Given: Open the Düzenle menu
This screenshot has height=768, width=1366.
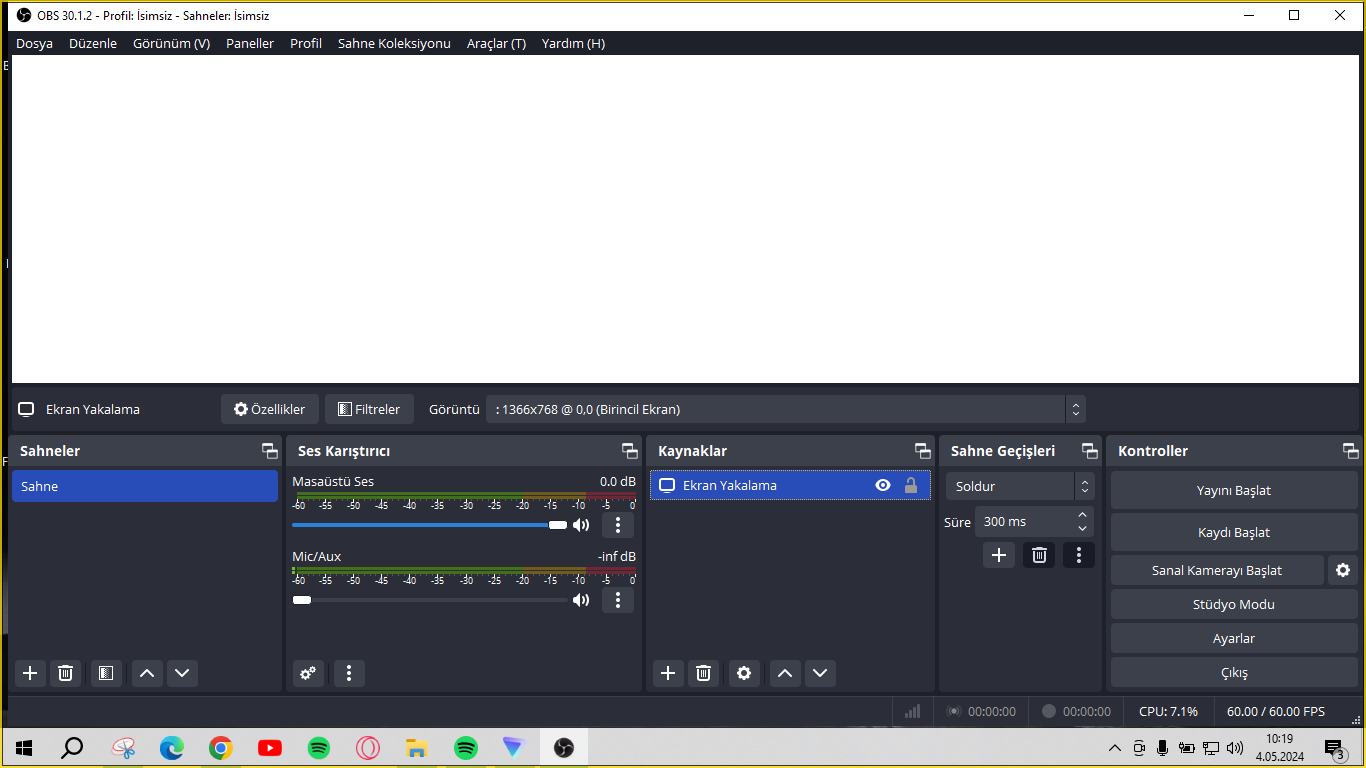Looking at the screenshot, I should [x=93, y=43].
